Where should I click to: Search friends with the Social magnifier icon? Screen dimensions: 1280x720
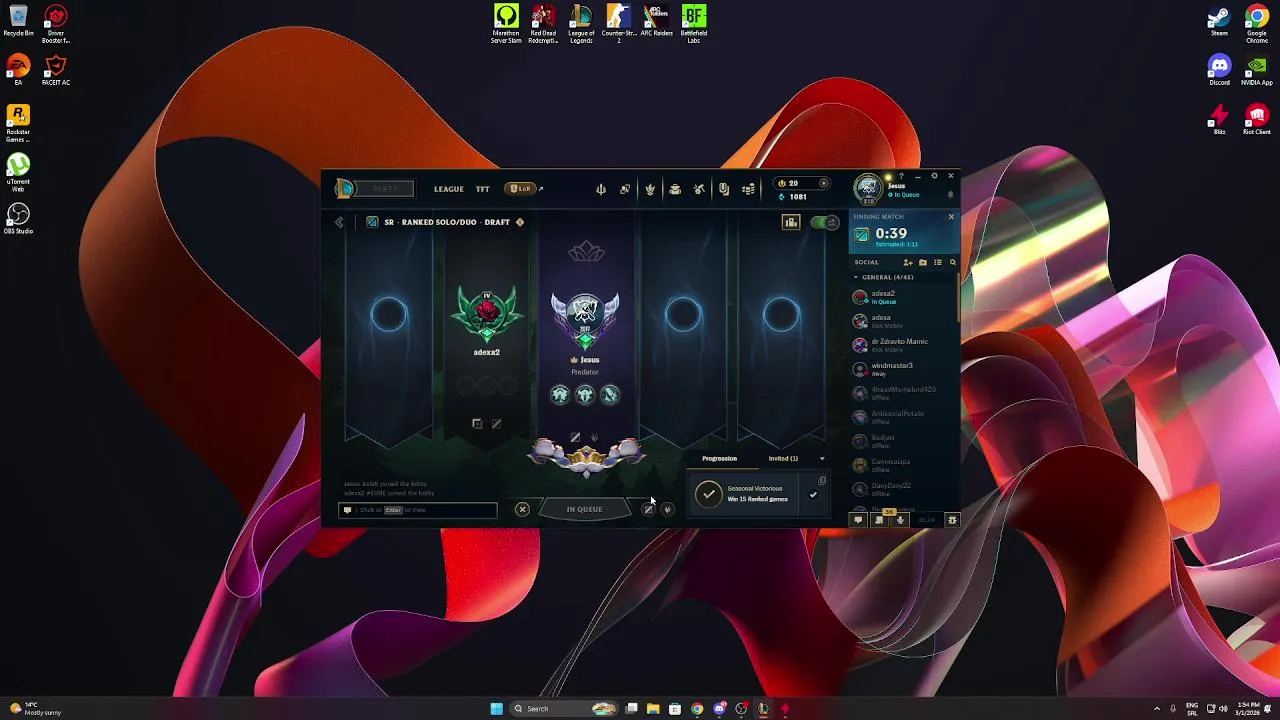point(952,262)
